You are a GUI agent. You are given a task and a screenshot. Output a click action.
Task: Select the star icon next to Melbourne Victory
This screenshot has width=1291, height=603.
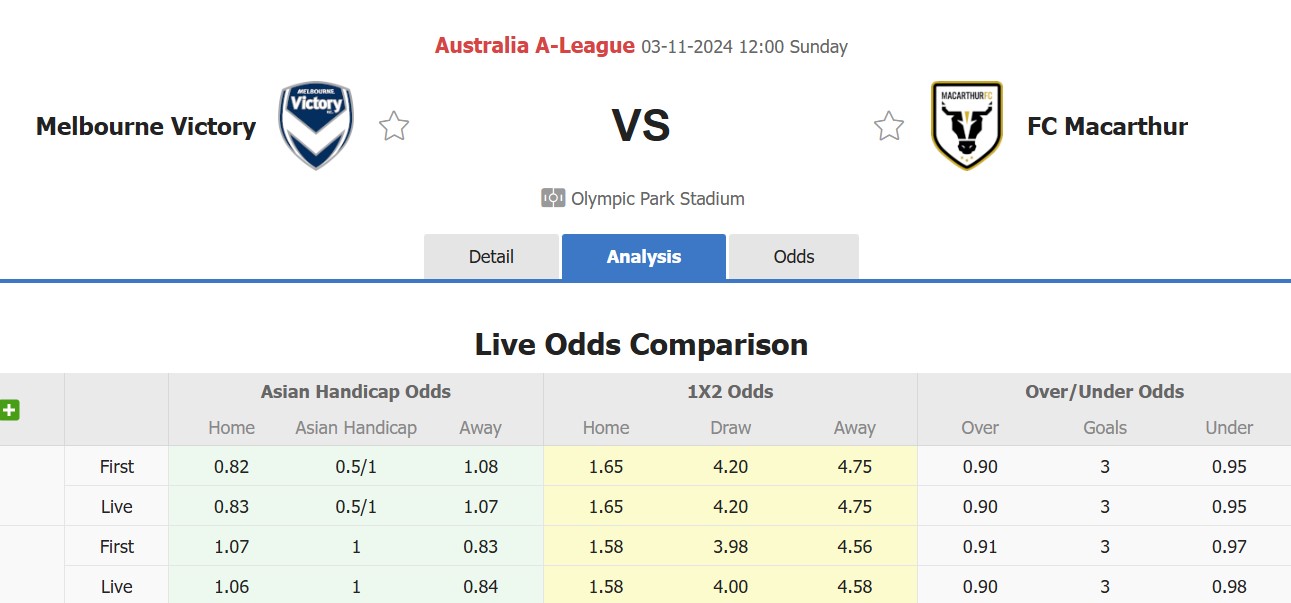click(393, 125)
